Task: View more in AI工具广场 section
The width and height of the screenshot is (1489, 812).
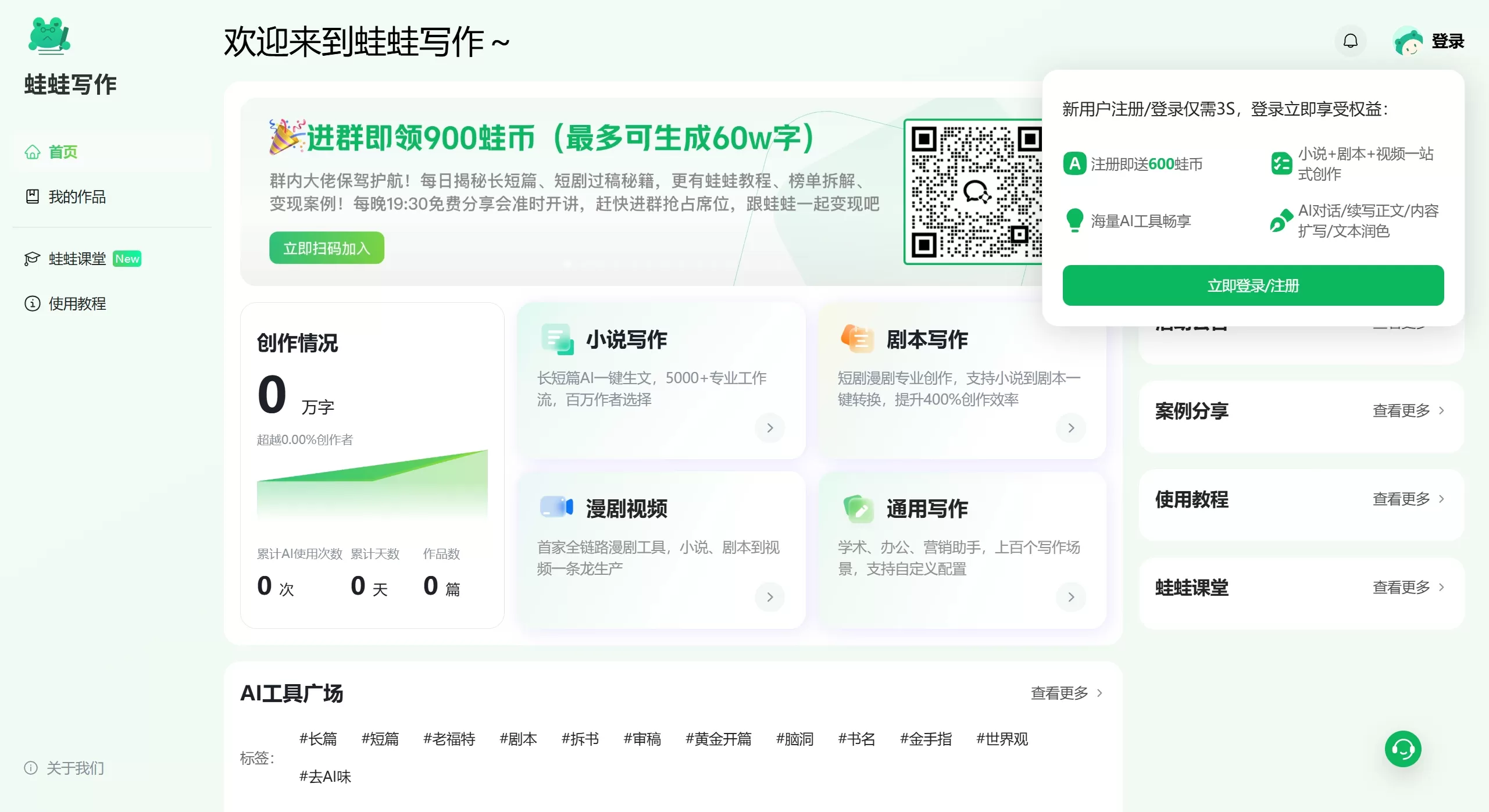Action: pyautogui.click(x=1067, y=693)
